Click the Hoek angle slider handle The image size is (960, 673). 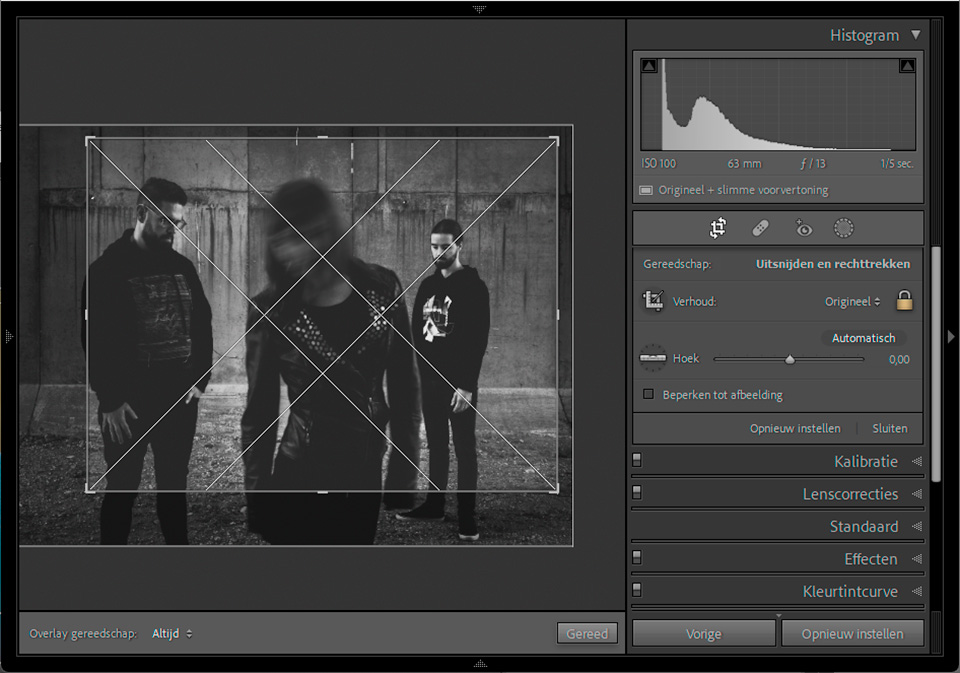click(x=790, y=359)
